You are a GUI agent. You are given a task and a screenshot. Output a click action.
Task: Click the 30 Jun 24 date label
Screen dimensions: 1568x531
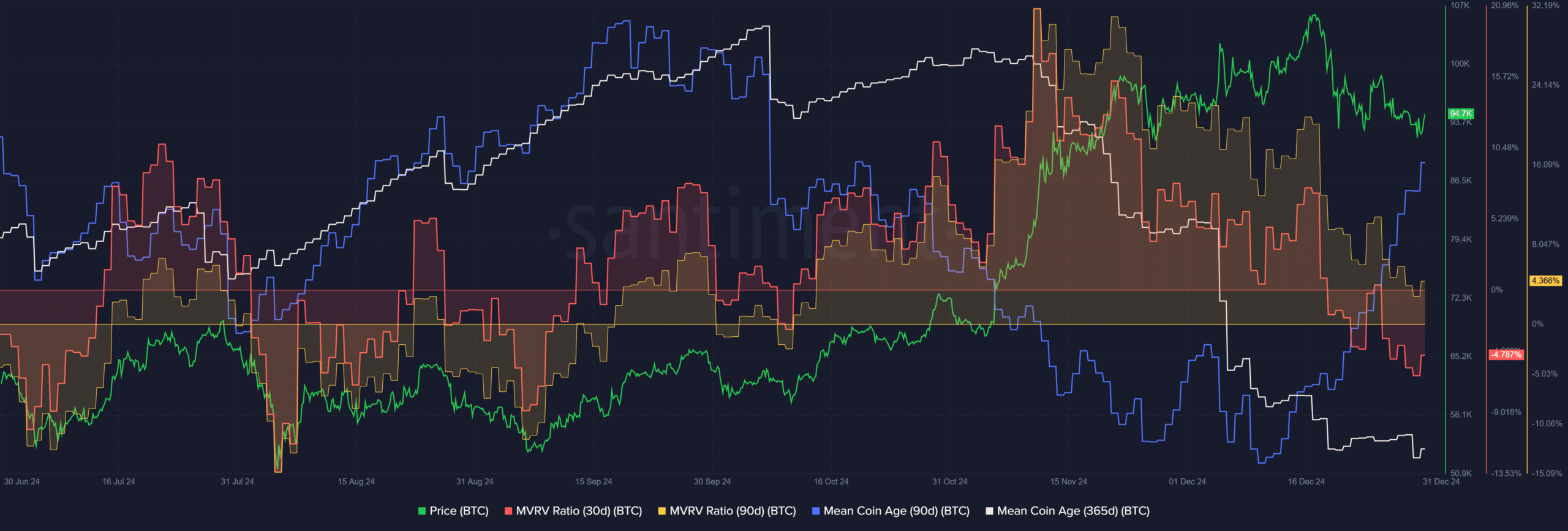pos(21,481)
